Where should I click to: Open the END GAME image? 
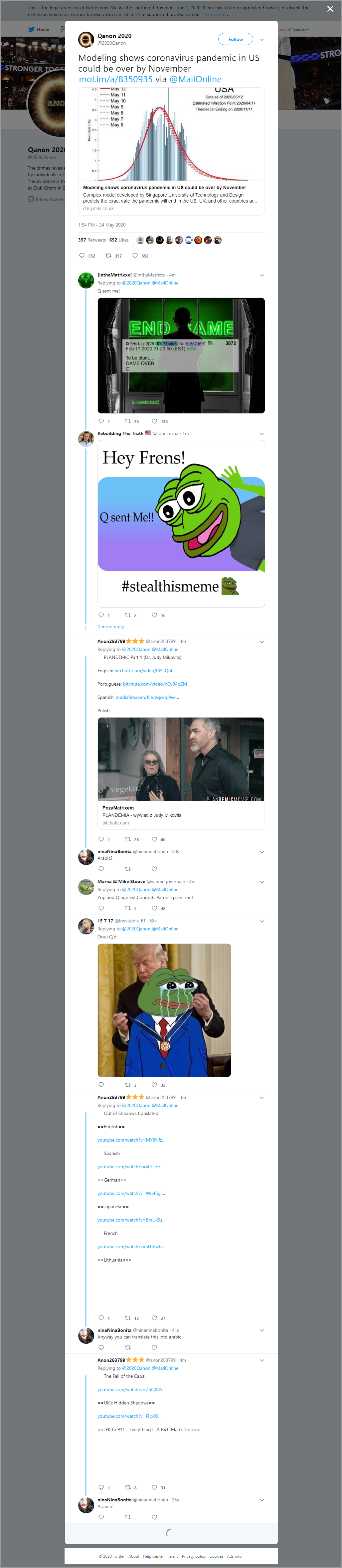181,355
